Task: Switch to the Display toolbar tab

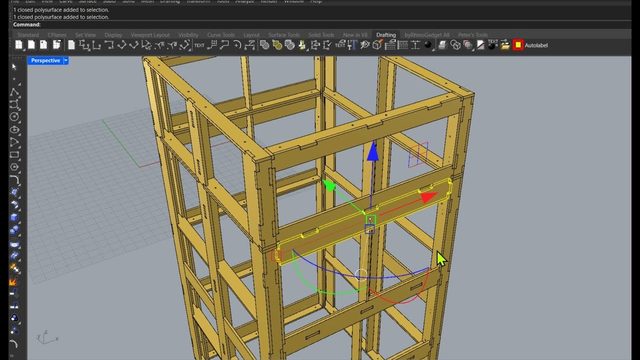Action: point(113,35)
